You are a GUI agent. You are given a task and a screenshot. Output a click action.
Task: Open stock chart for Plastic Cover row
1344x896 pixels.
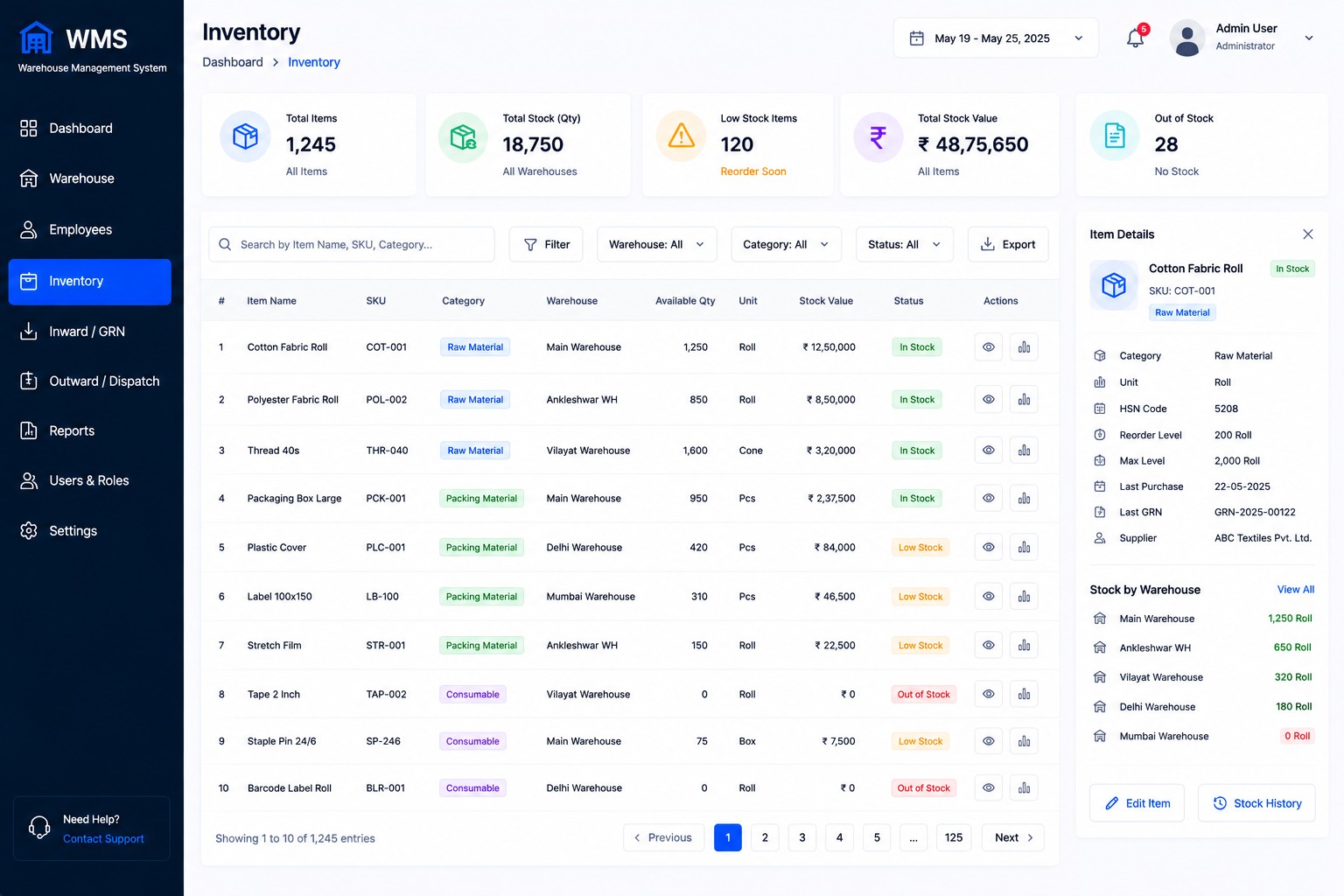tap(1024, 548)
